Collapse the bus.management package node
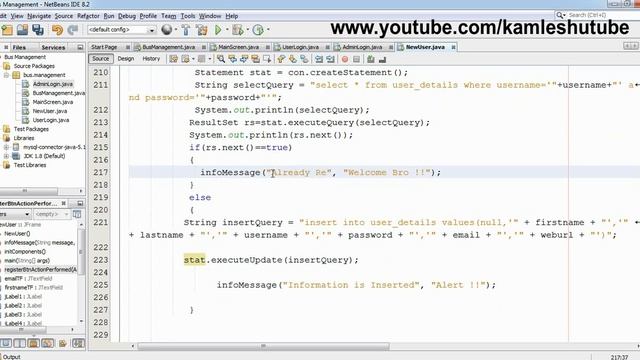The height and width of the screenshot is (360, 640). tap(6, 75)
